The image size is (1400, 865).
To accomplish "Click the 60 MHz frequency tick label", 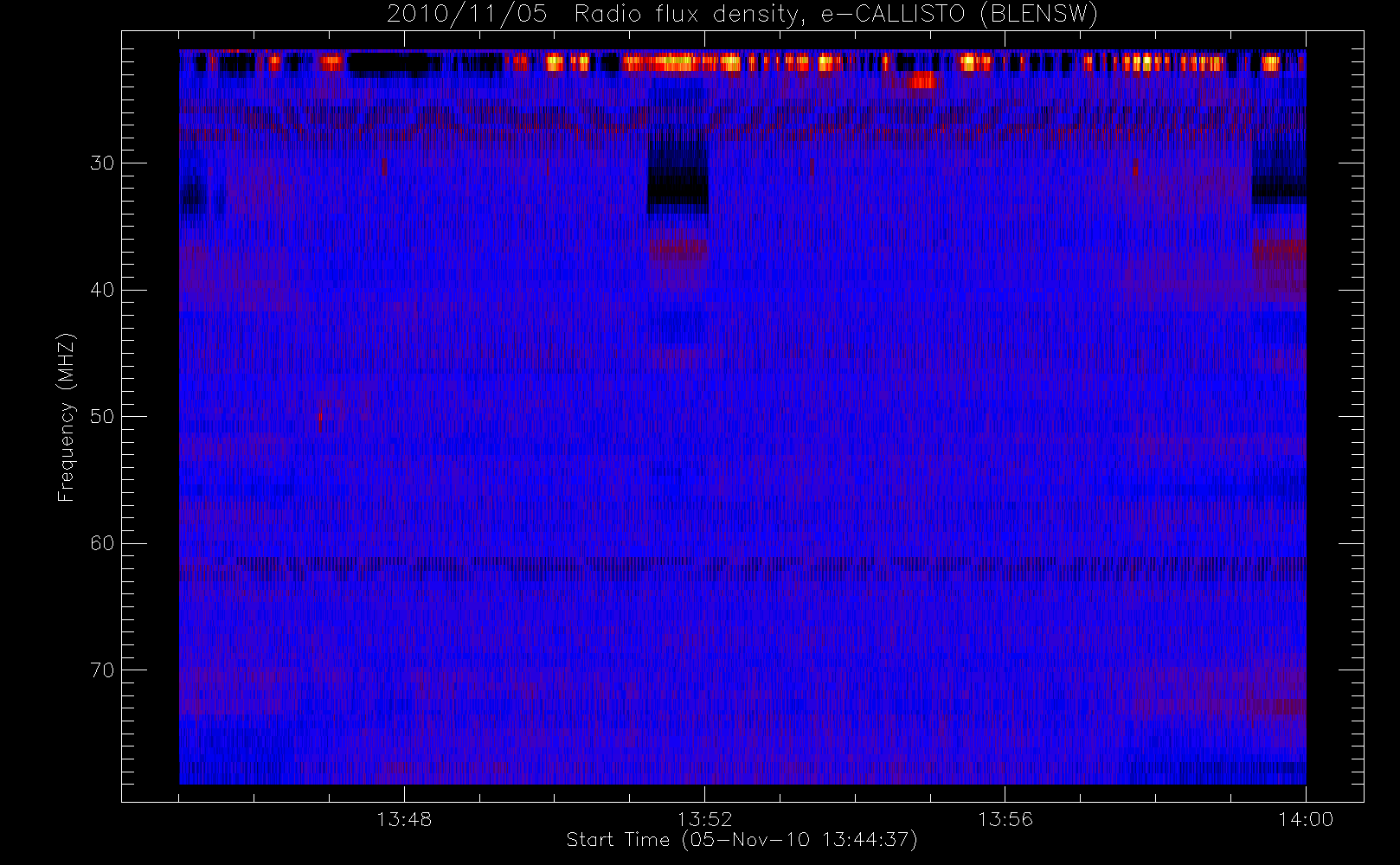I will point(102,543).
